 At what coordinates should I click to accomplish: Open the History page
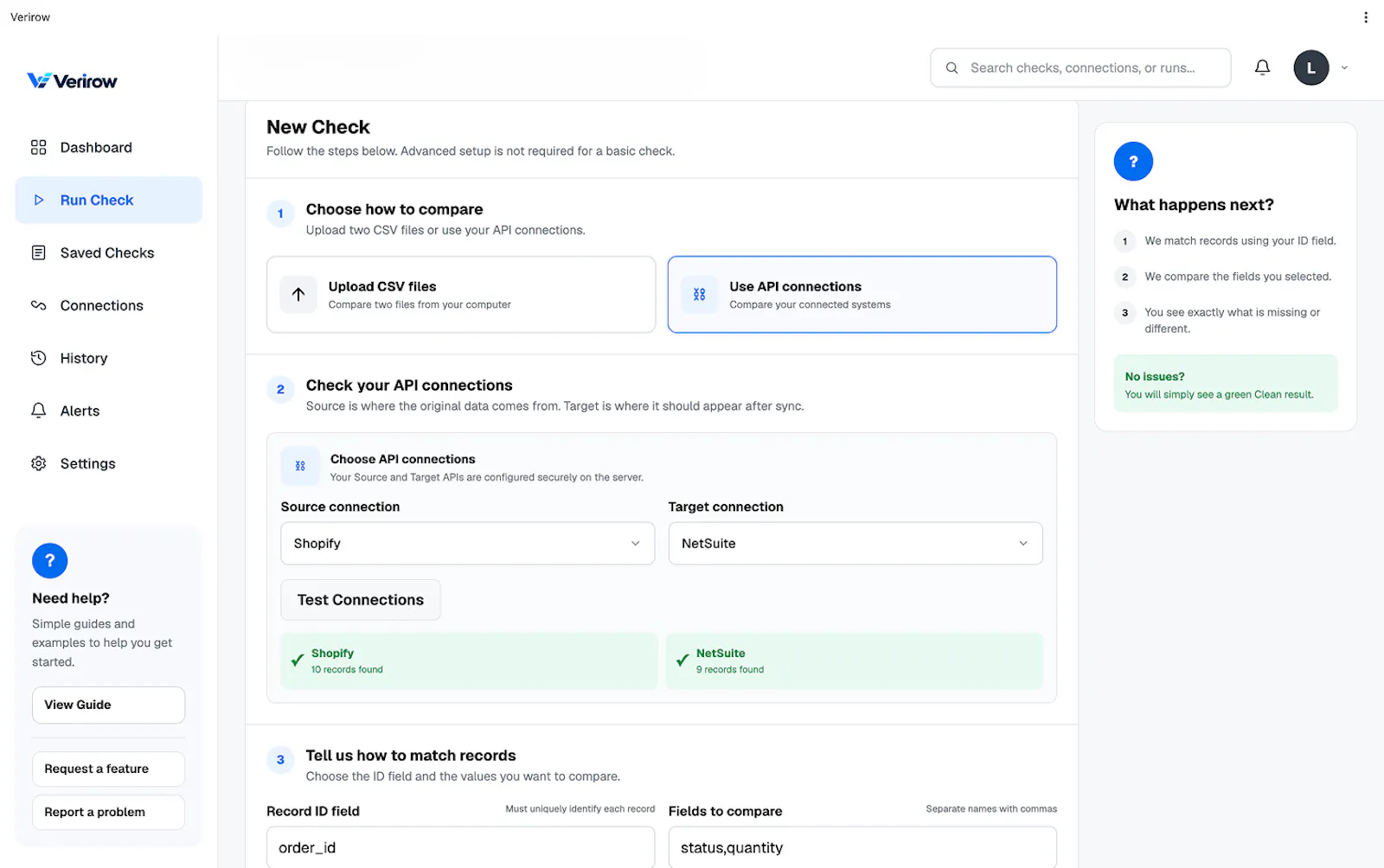(109, 358)
